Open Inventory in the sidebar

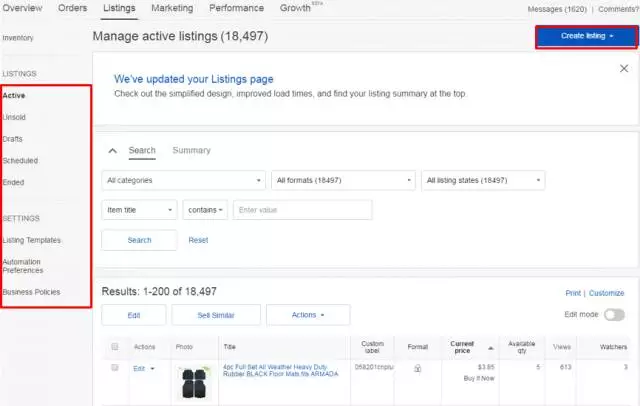point(18,38)
